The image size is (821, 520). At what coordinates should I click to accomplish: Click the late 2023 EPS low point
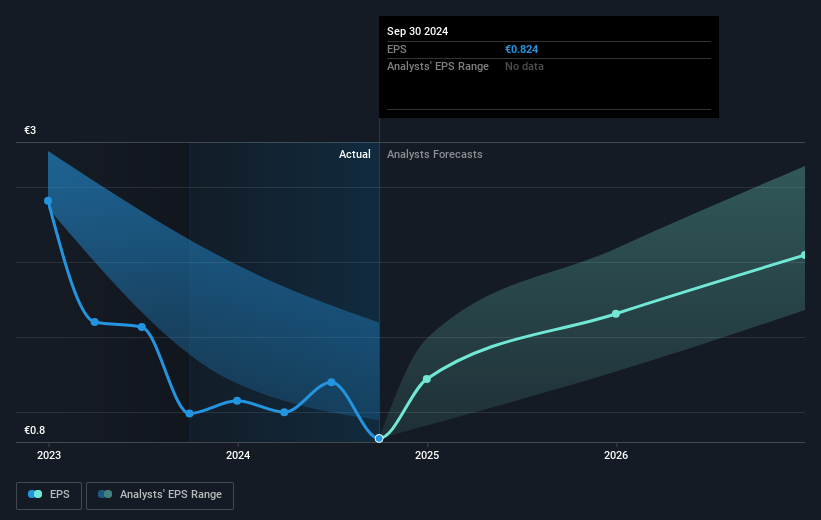[190, 414]
